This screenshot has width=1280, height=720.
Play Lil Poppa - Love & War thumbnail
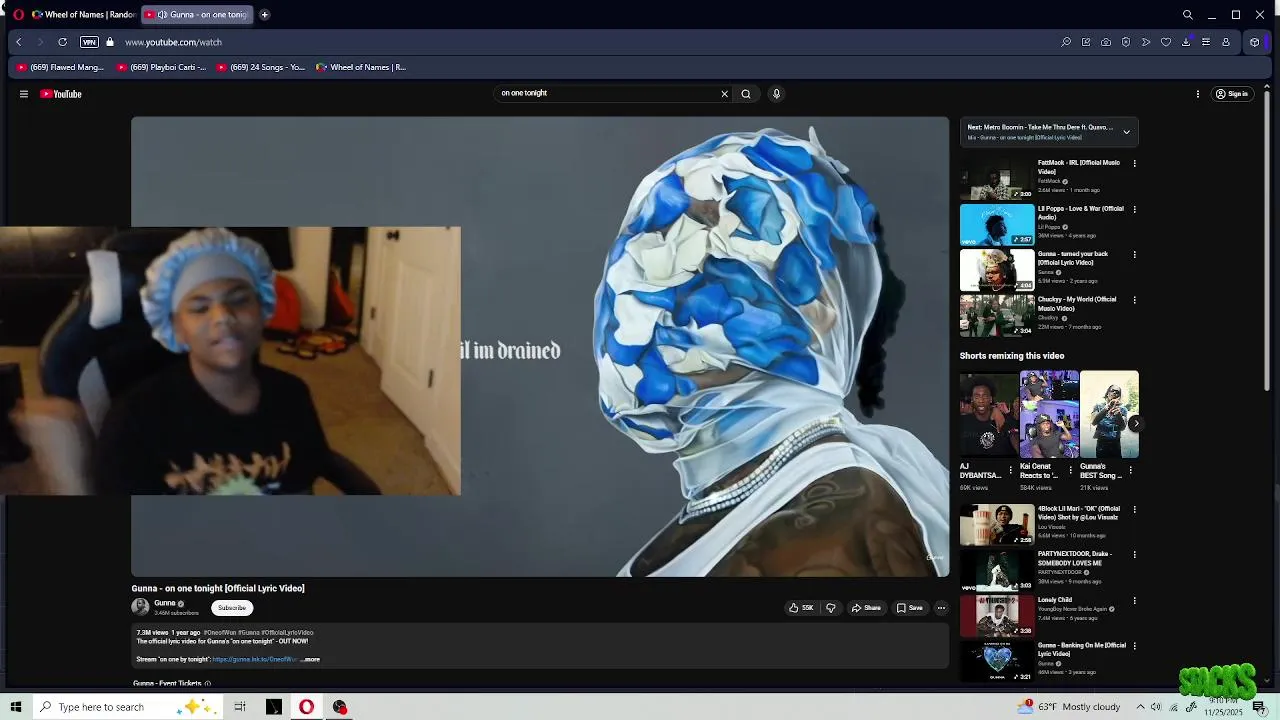(997, 225)
